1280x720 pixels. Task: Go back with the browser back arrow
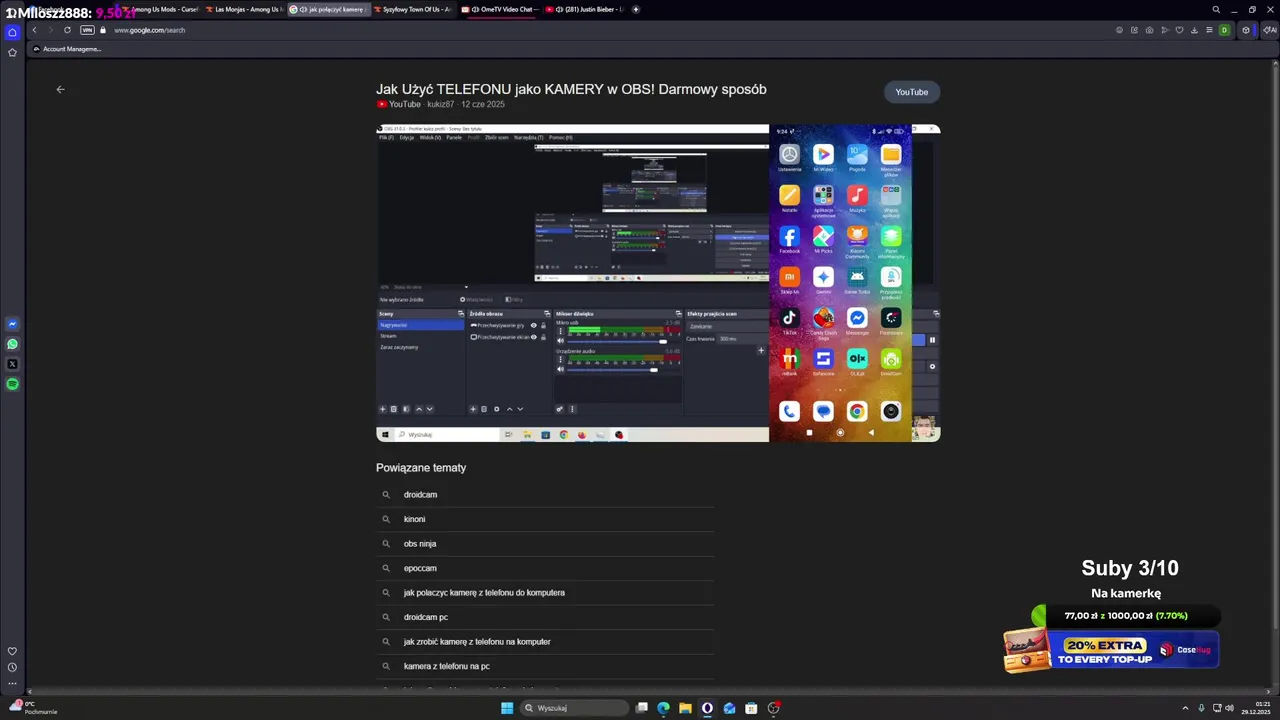tap(34, 30)
